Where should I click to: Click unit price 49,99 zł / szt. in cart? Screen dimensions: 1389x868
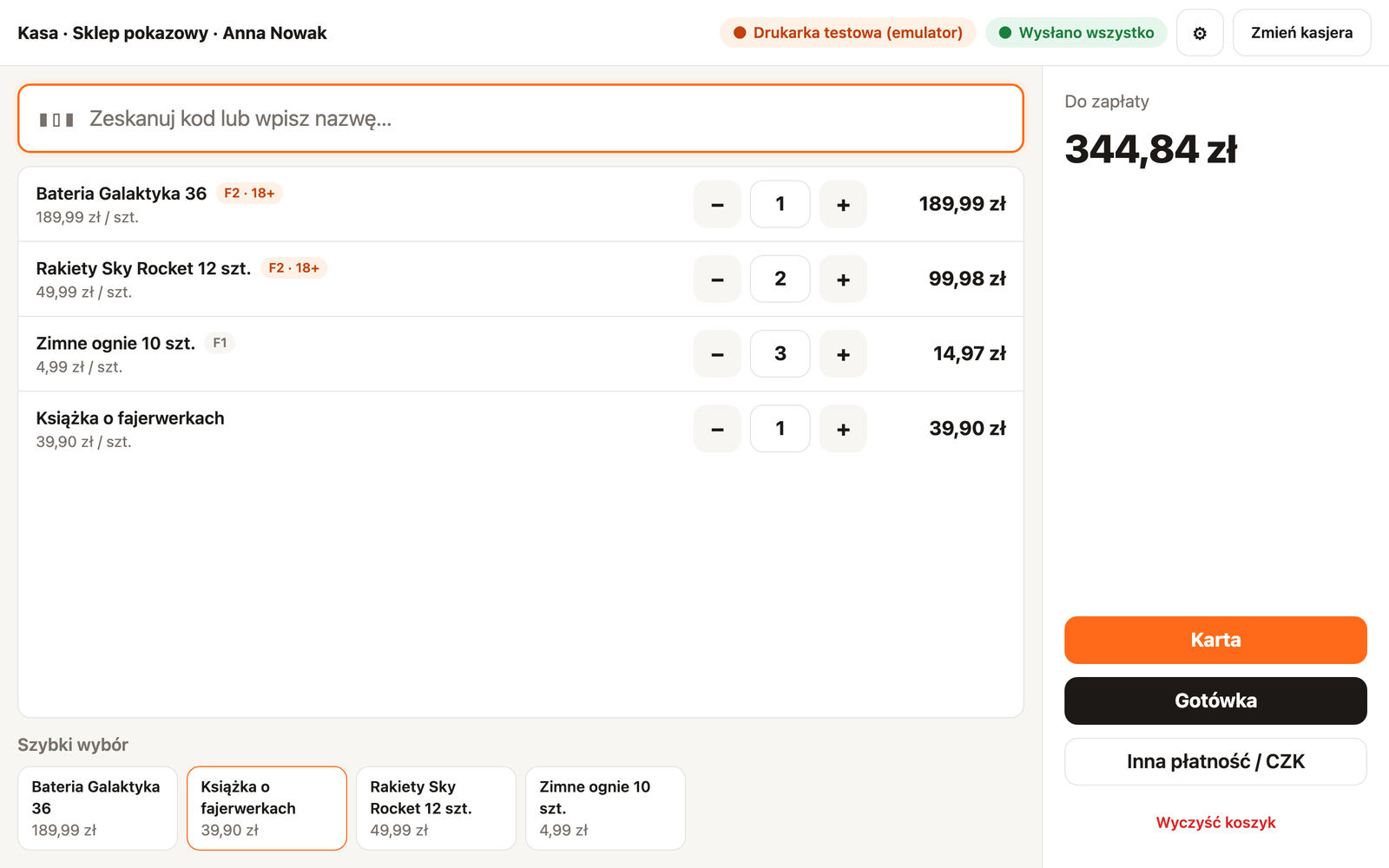coord(84,293)
